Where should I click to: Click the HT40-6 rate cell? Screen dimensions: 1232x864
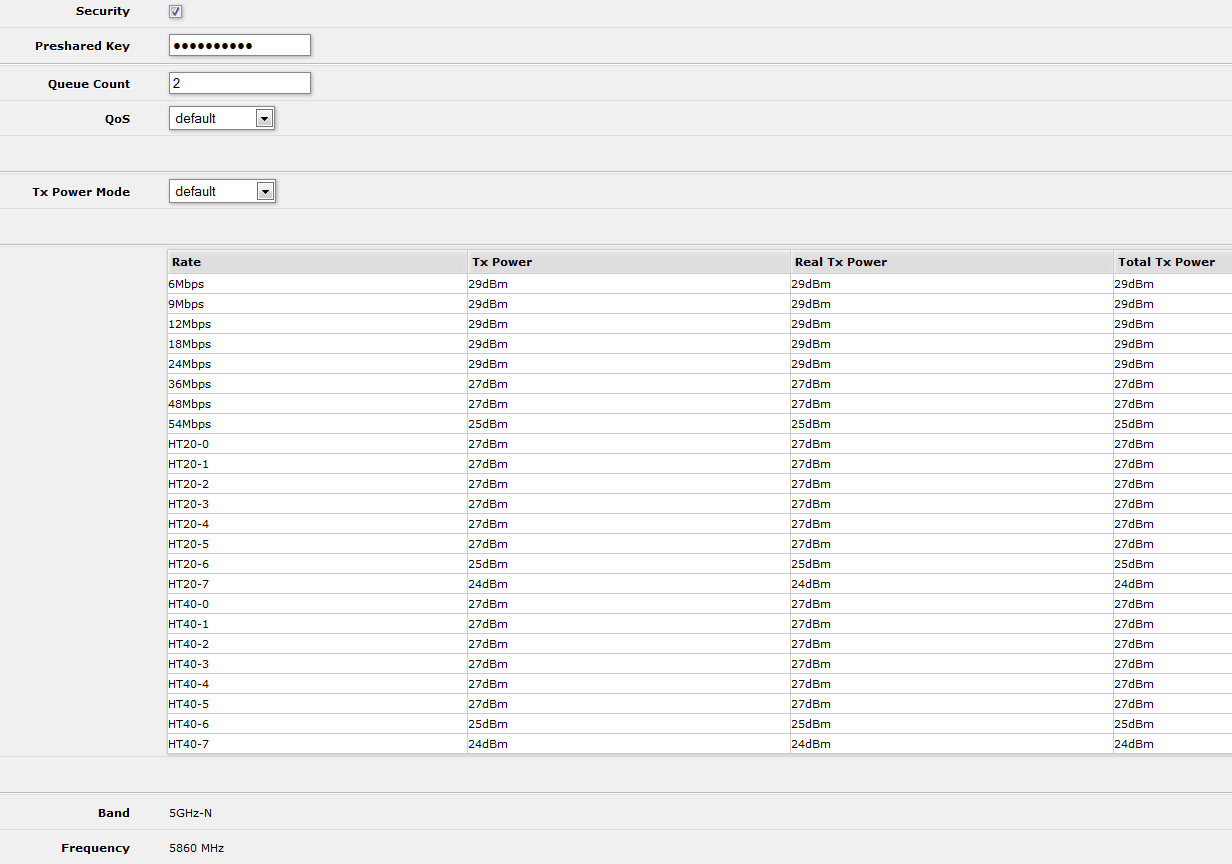coord(317,724)
